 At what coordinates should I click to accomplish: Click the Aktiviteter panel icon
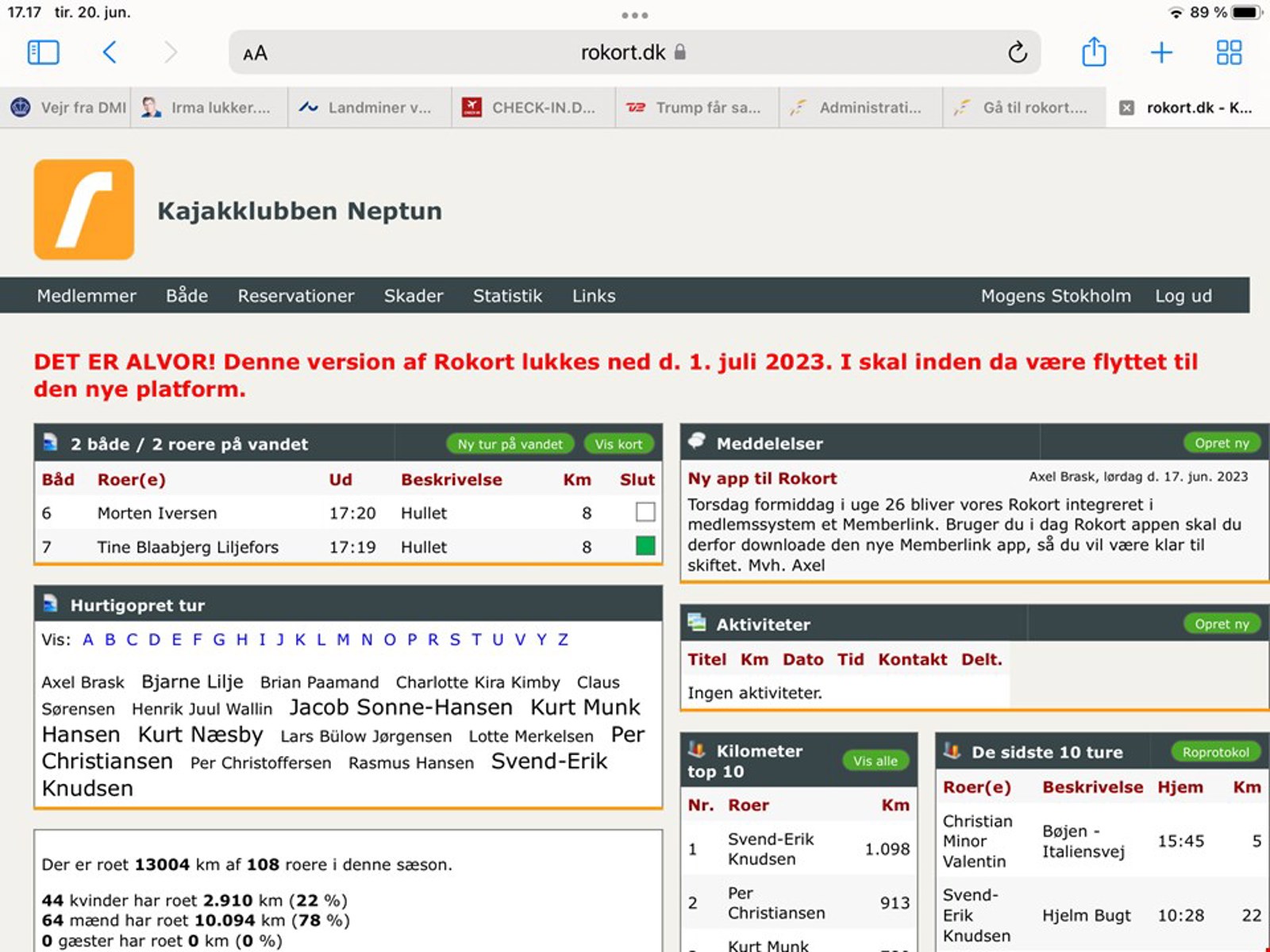click(x=696, y=623)
